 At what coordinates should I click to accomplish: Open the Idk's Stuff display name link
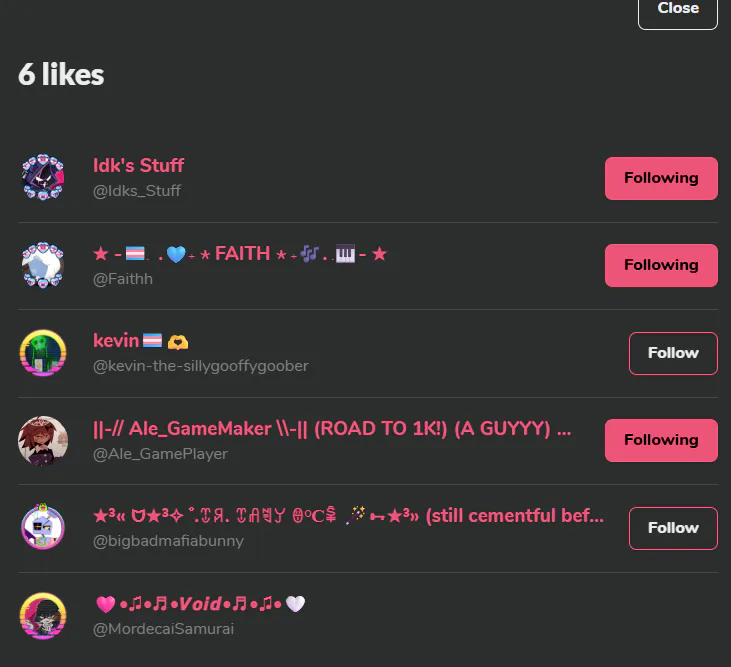pyautogui.click(x=138, y=165)
